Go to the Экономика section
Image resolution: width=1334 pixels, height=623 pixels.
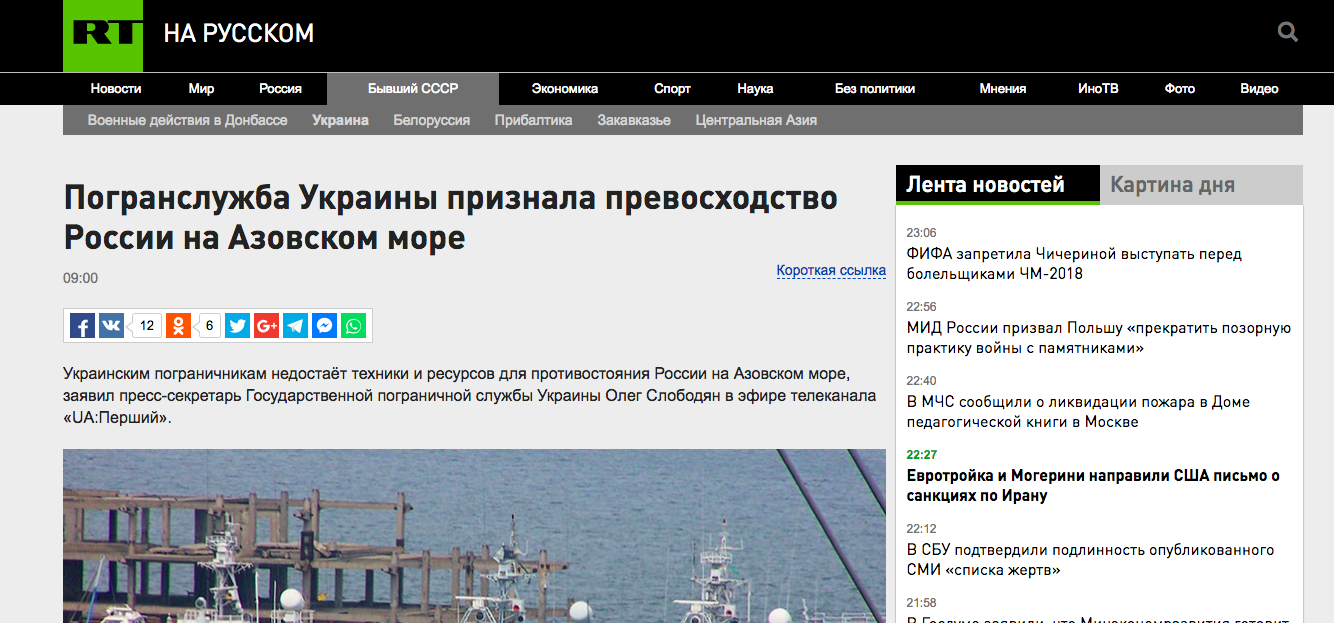coord(565,88)
